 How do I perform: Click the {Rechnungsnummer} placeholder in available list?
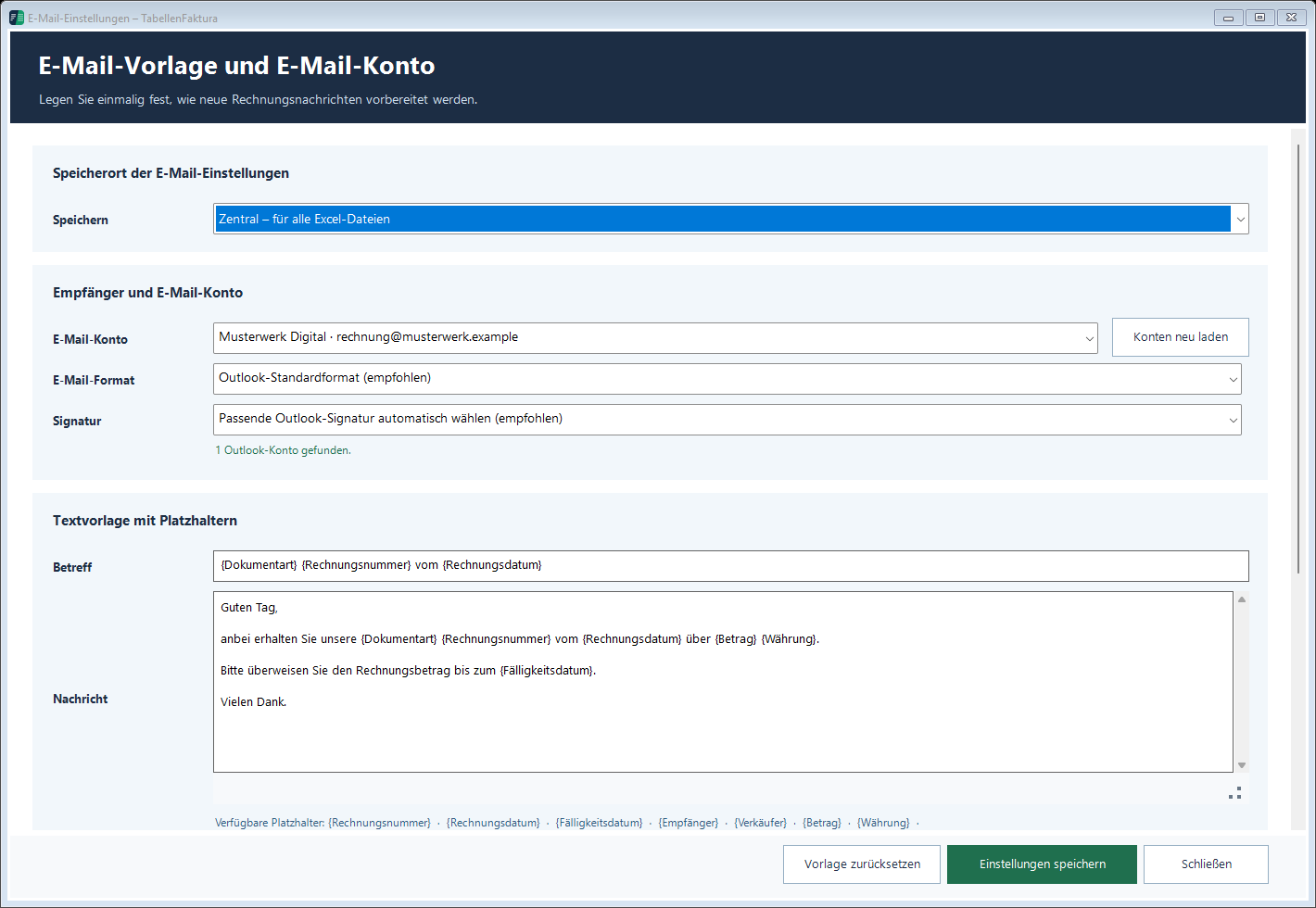(x=380, y=823)
